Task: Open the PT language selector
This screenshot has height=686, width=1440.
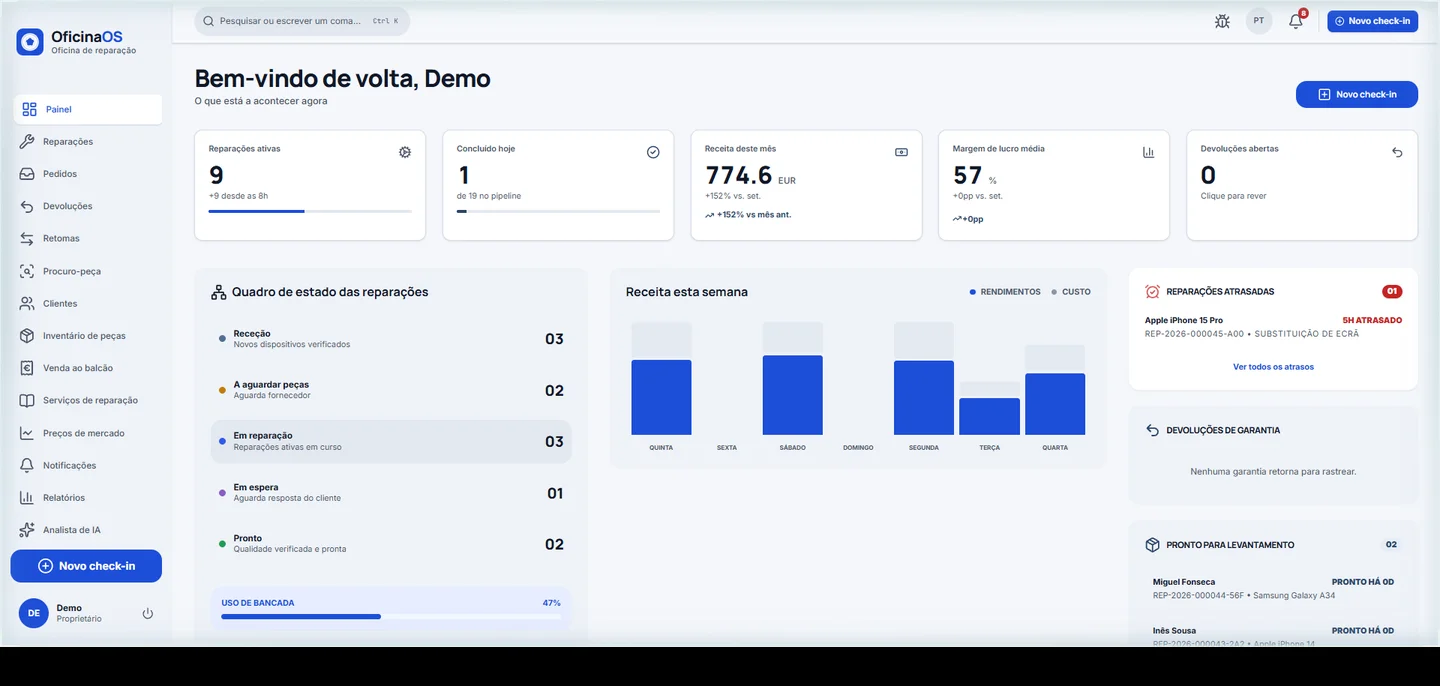Action: tap(1259, 21)
